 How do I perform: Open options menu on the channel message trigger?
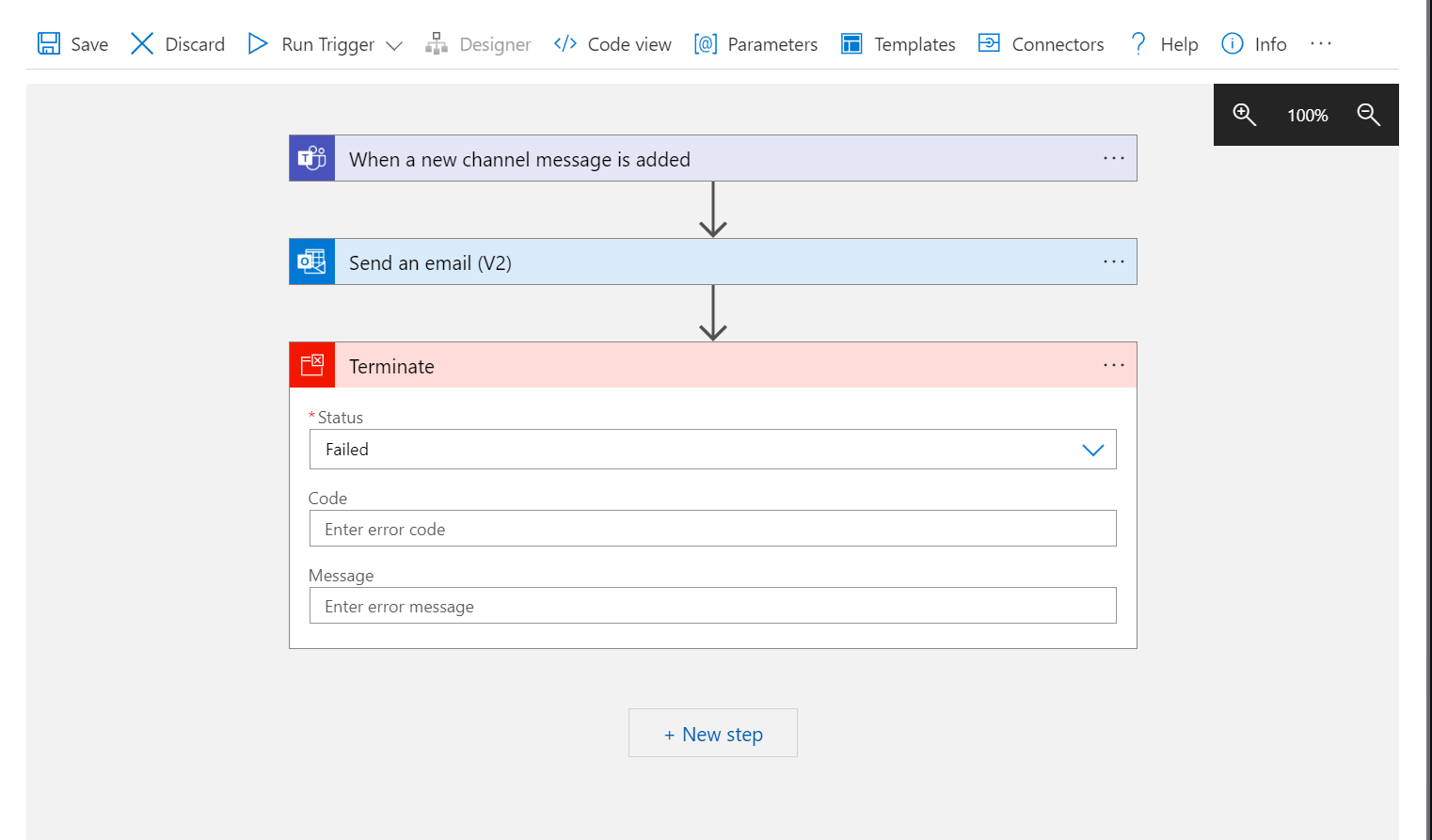1113,158
